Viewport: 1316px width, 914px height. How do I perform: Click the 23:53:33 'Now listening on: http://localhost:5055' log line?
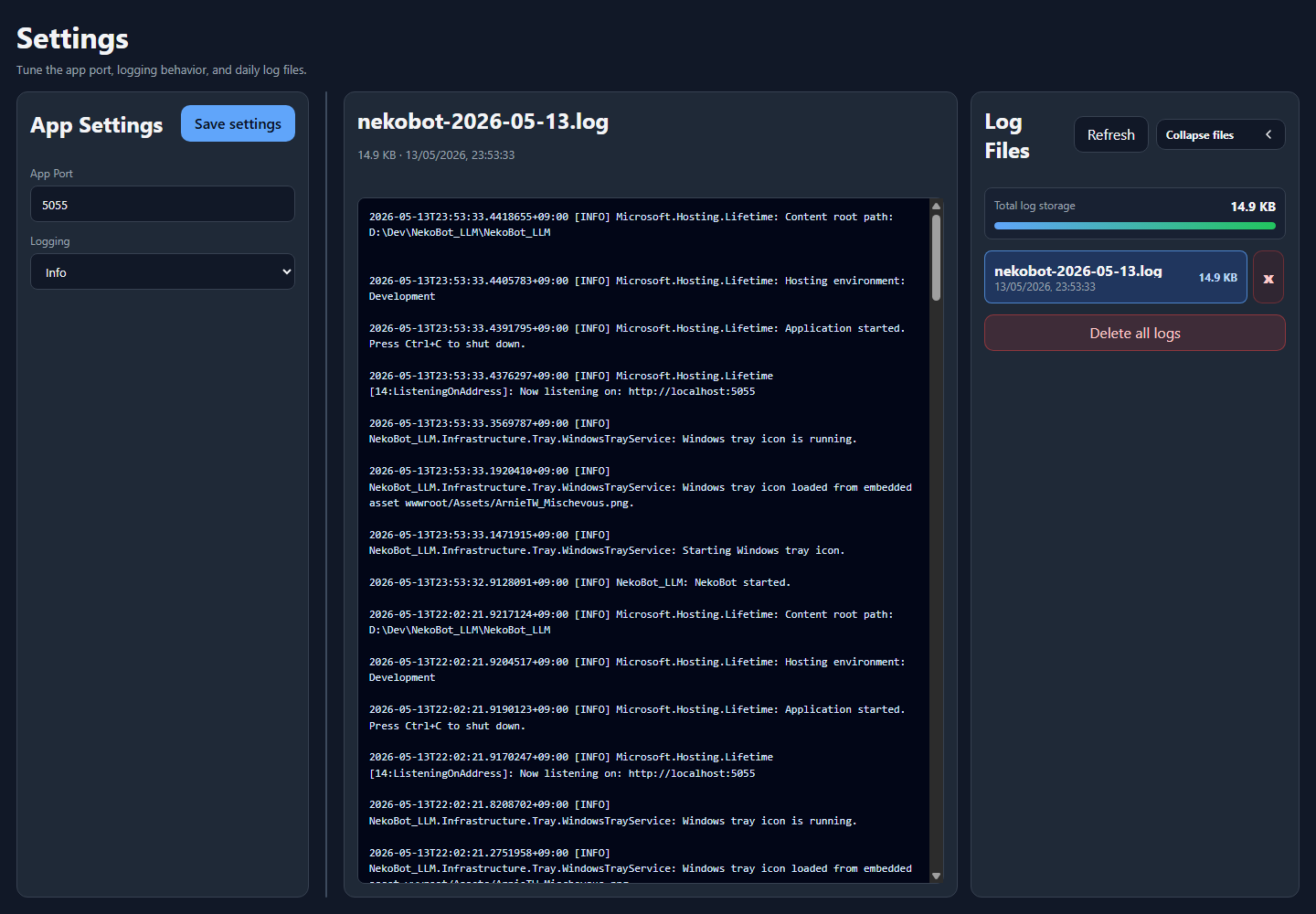coord(571,384)
